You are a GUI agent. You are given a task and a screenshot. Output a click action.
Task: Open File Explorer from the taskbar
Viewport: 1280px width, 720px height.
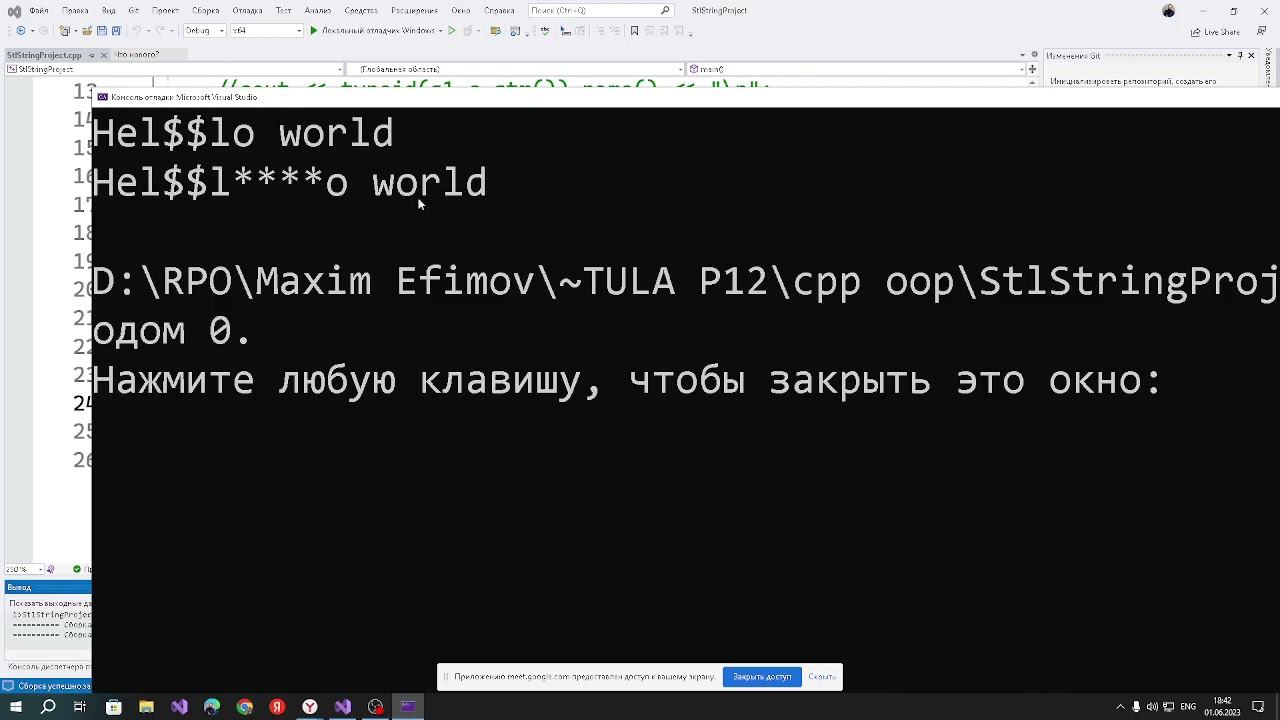click(x=146, y=707)
